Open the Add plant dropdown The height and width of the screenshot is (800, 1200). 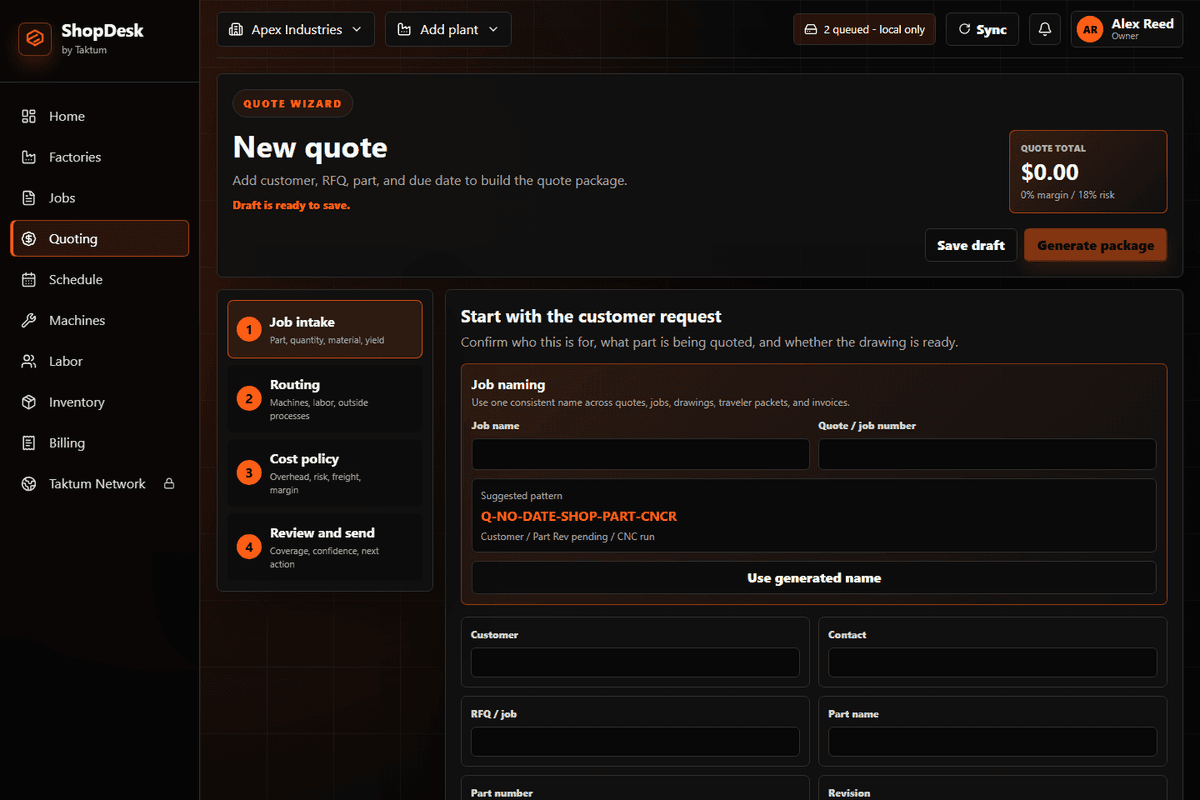(448, 29)
